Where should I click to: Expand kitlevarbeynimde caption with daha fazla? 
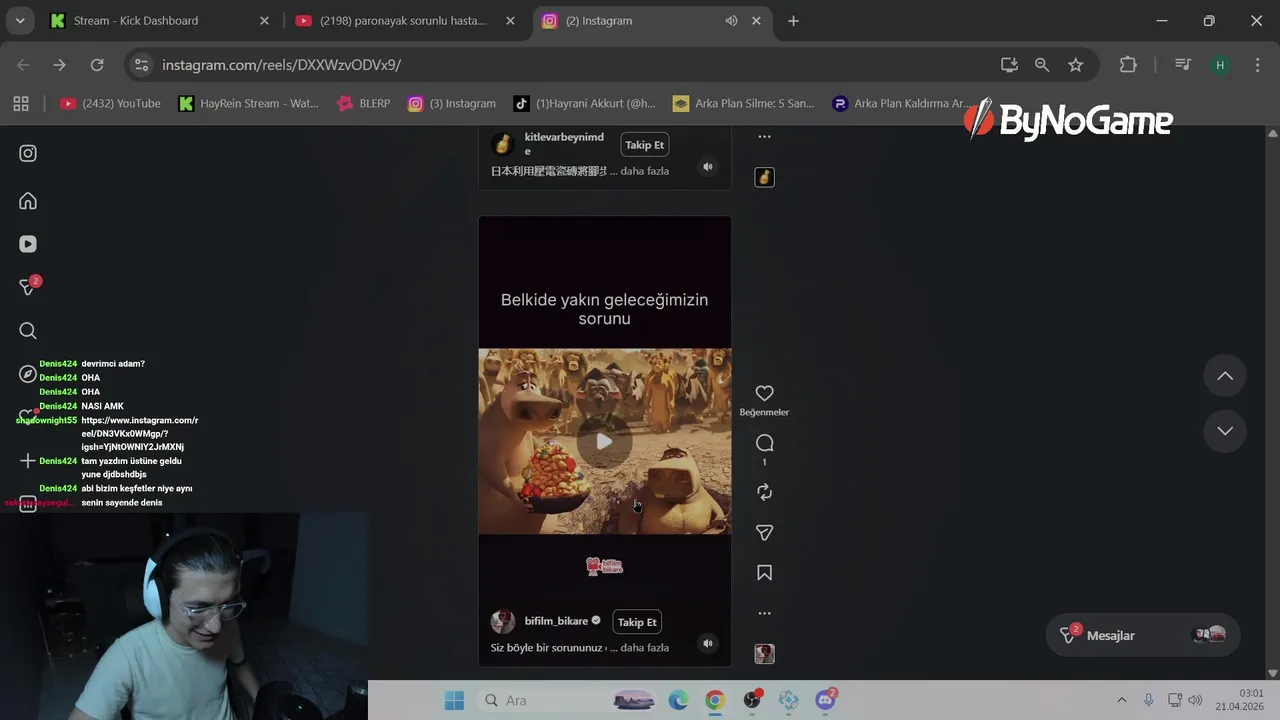tap(645, 171)
